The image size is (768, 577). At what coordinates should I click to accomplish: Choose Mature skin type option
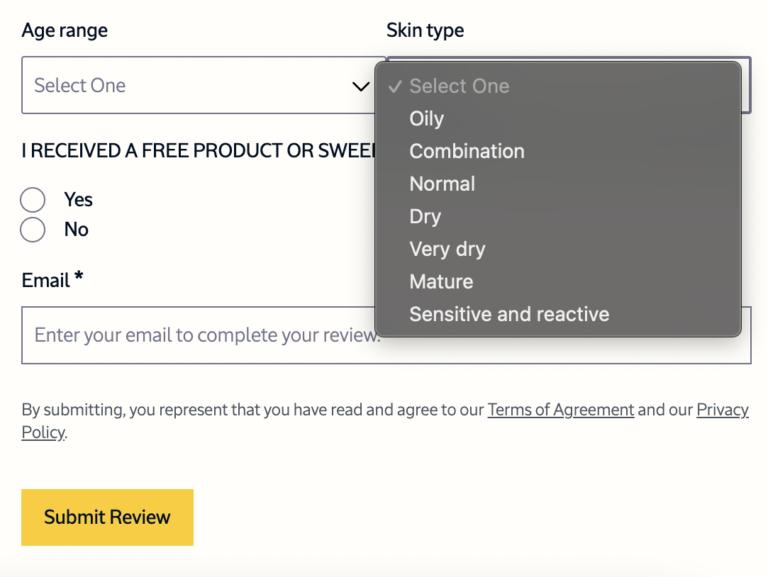[441, 282]
